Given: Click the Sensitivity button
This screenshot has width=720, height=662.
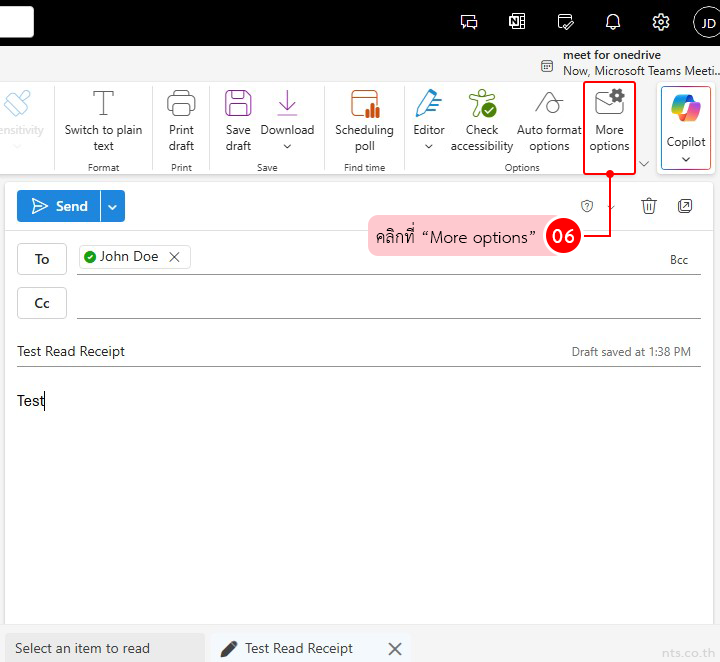Looking at the screenshot, I should [21, 120].
